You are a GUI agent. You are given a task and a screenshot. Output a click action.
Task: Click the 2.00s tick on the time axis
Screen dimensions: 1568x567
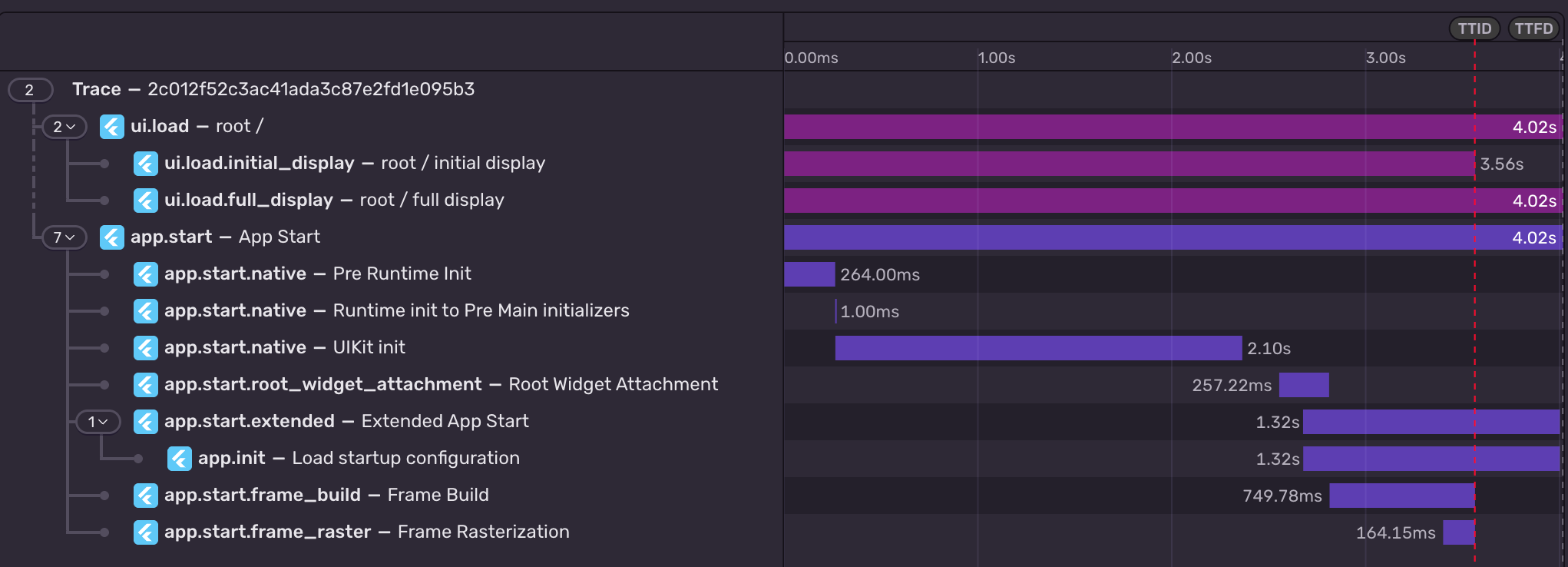tap(1192, 58)
